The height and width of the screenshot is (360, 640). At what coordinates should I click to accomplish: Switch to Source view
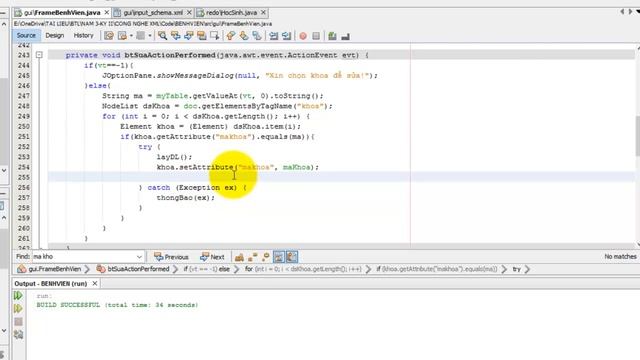(x=26, y=36)
